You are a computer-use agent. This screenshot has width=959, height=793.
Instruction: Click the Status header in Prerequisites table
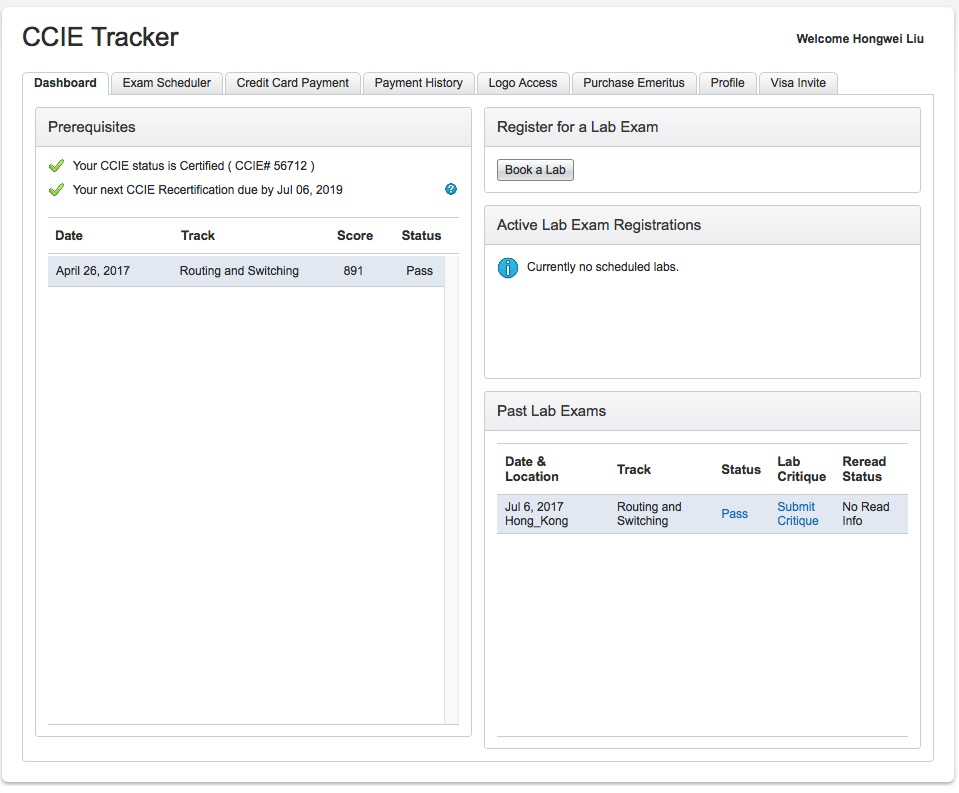coord(421,235)
